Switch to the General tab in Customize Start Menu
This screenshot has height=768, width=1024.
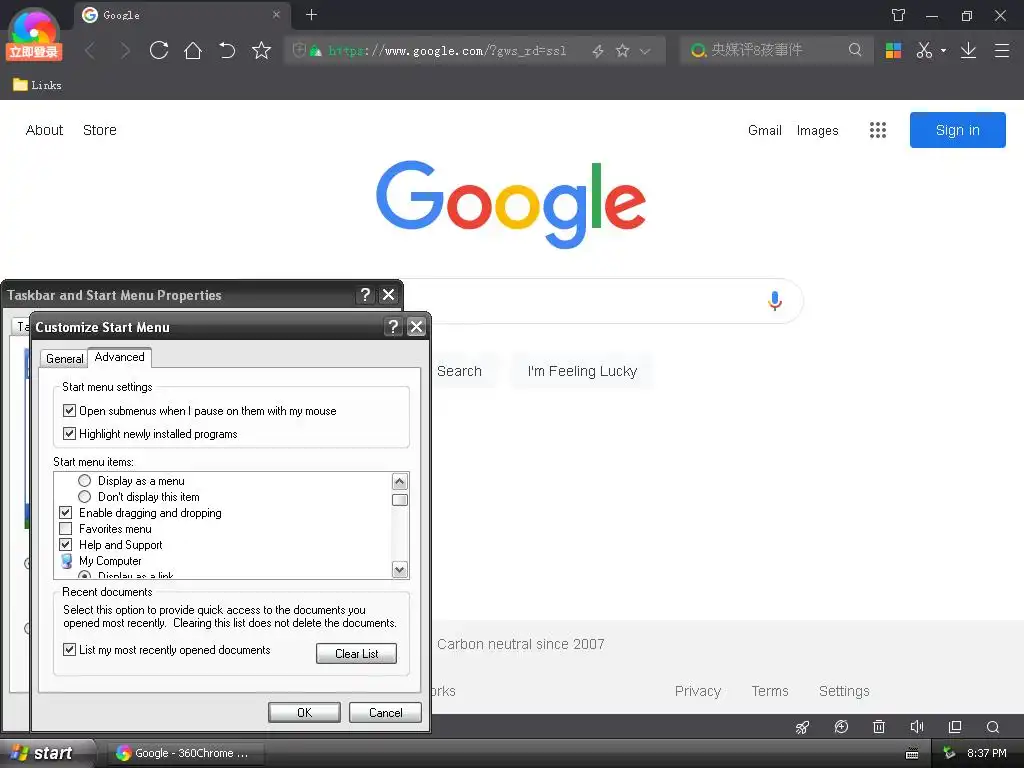tap(64, 359)
